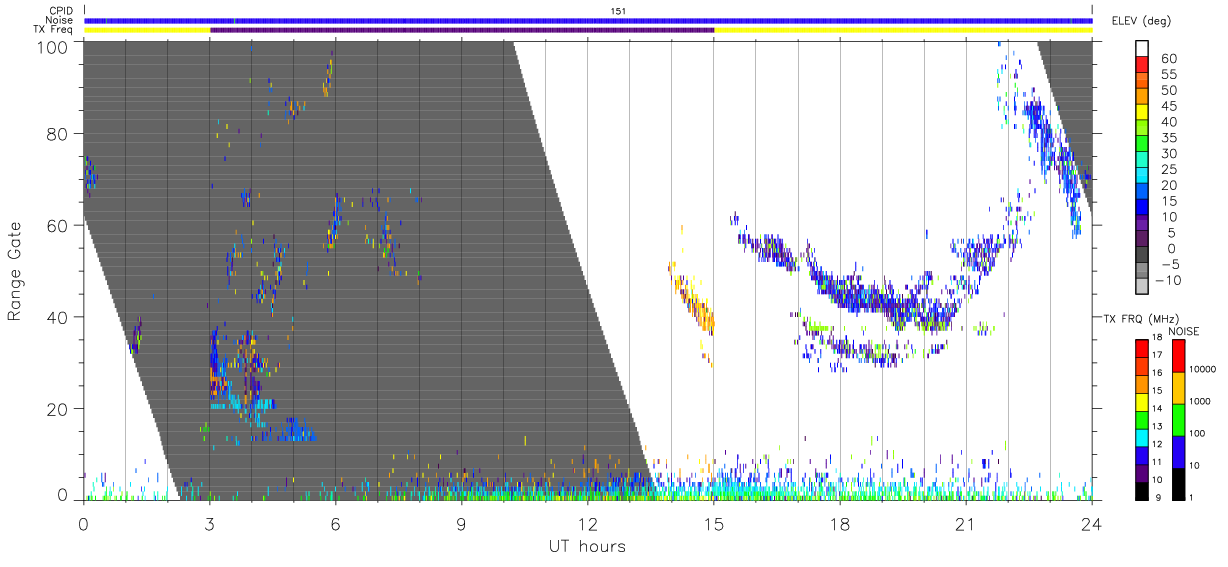Click the blue cell between 10 and 15 in the ELEV bar
Viewport: 1228px width, 567px height.
click(x=1143, y=207)
